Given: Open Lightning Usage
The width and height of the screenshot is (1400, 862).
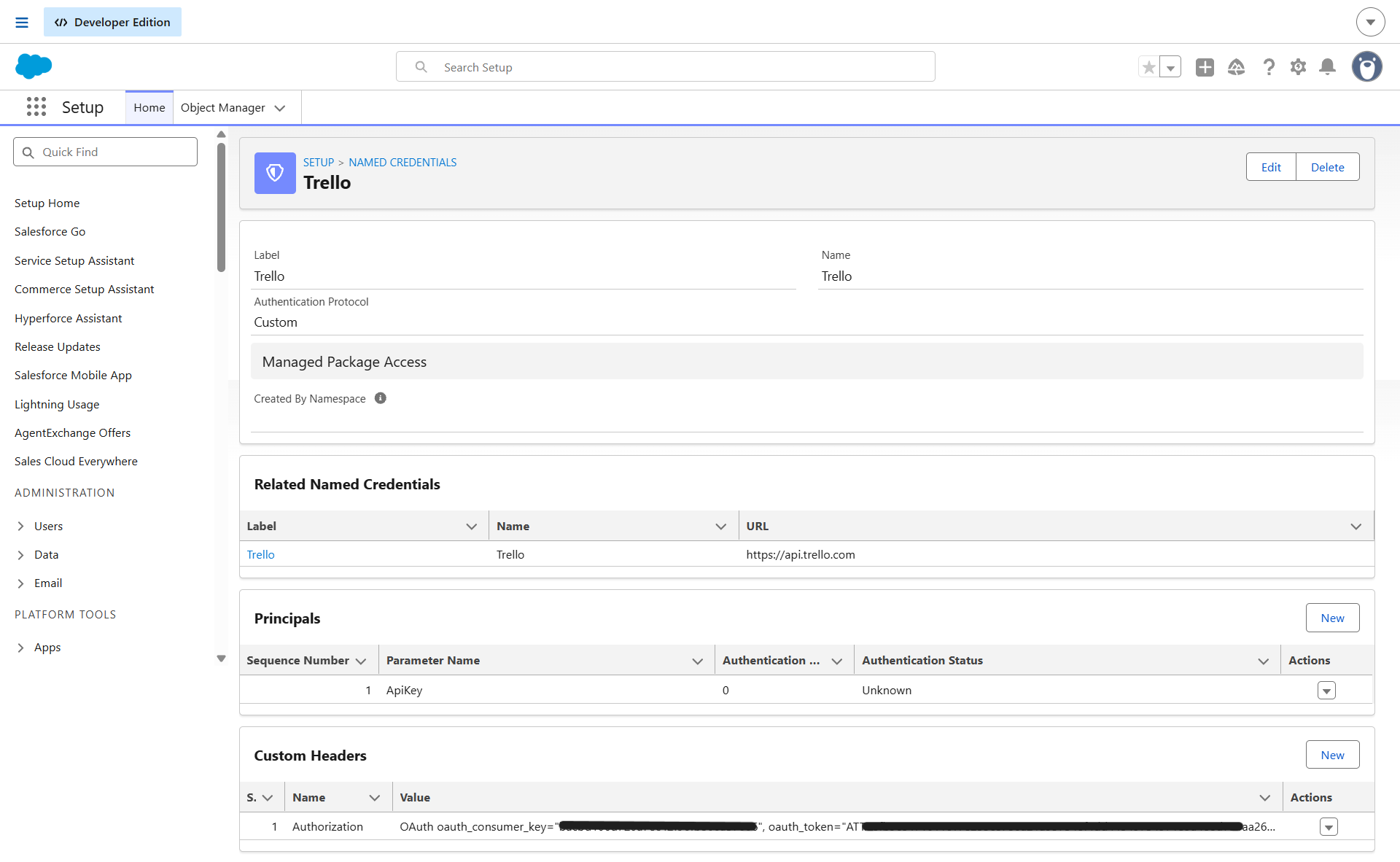Looking at the screenshot, I should 57,404.
